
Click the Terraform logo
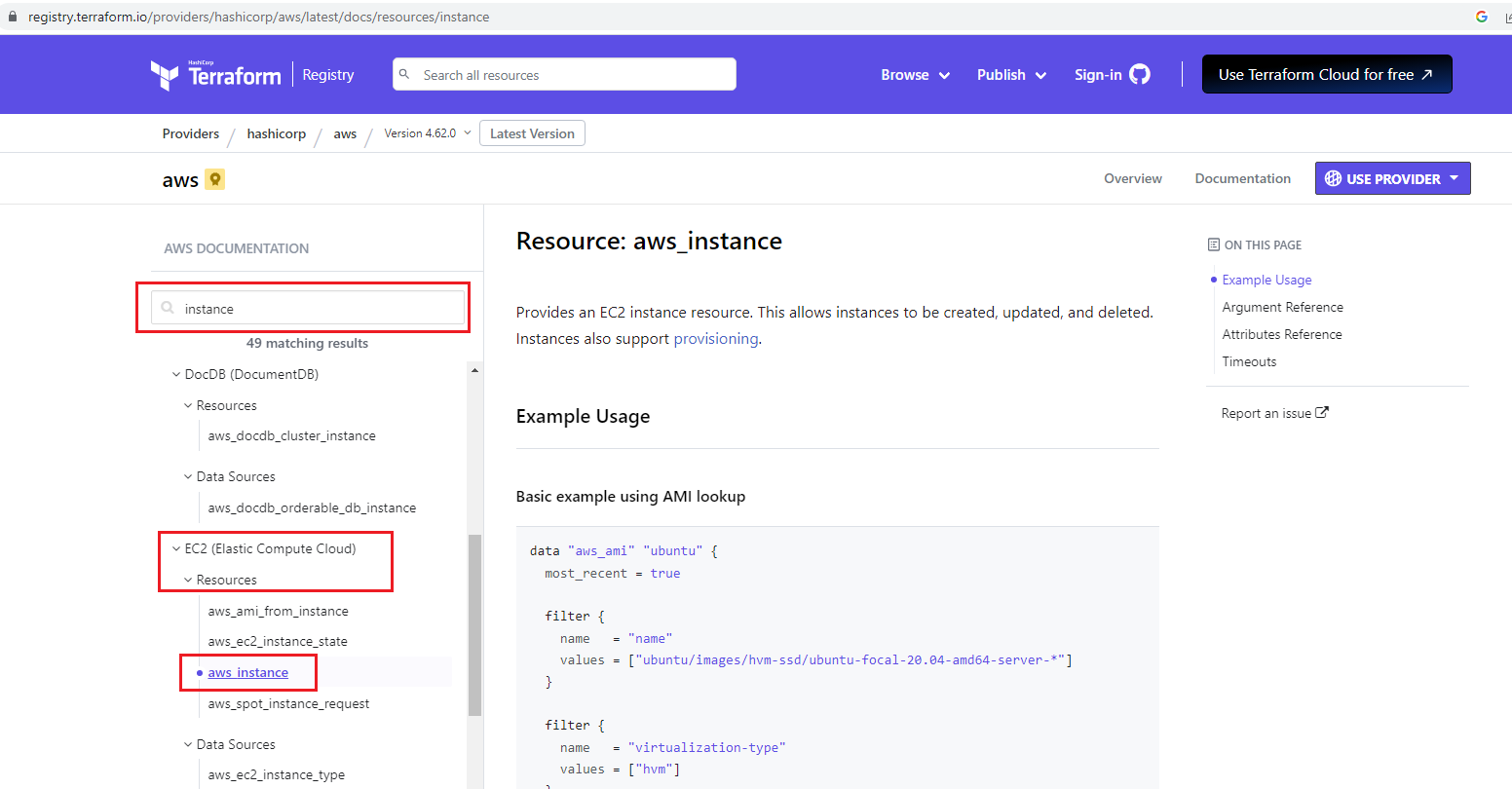click(x=215, y=75)
